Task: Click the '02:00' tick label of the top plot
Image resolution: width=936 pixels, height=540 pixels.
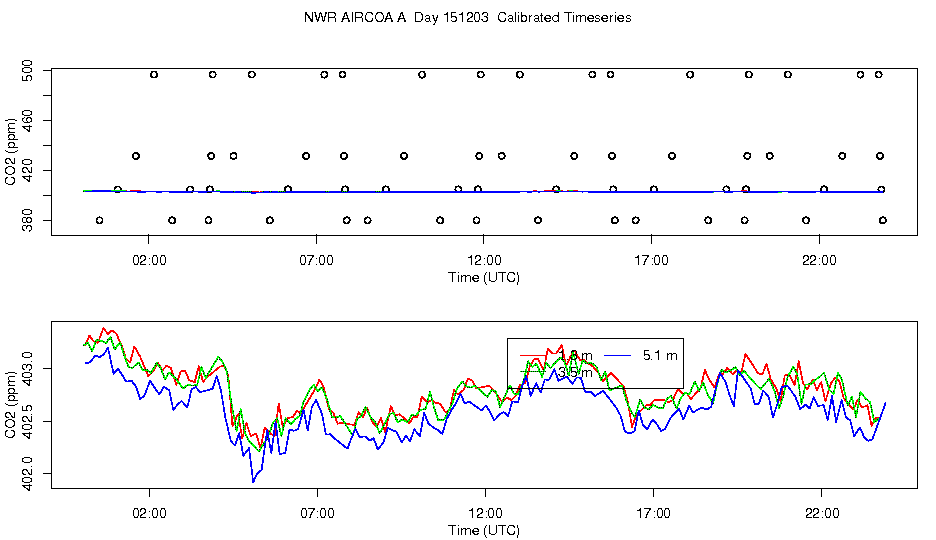Action: point(149,260)
